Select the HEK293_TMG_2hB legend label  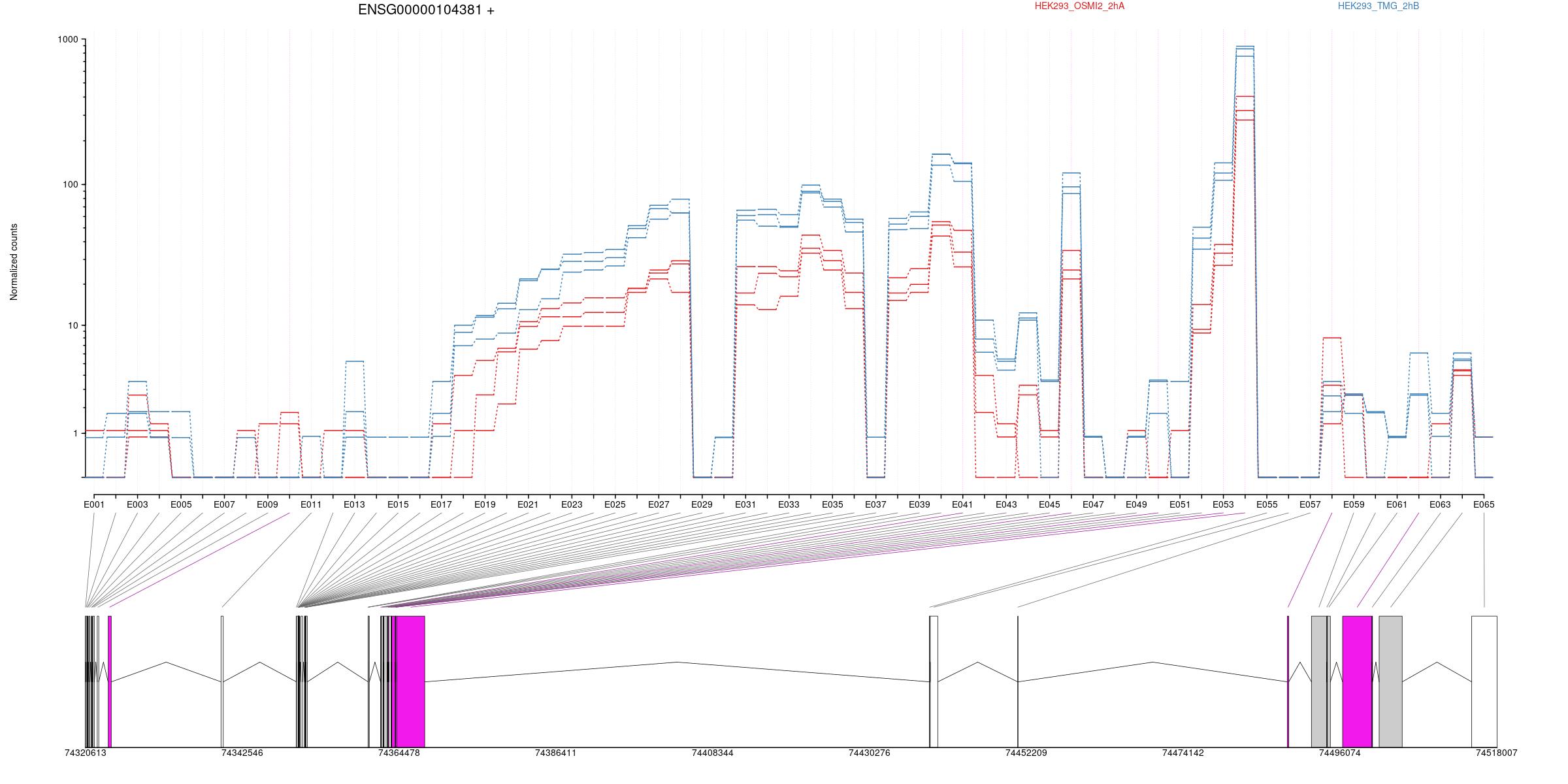point(1379,7)
